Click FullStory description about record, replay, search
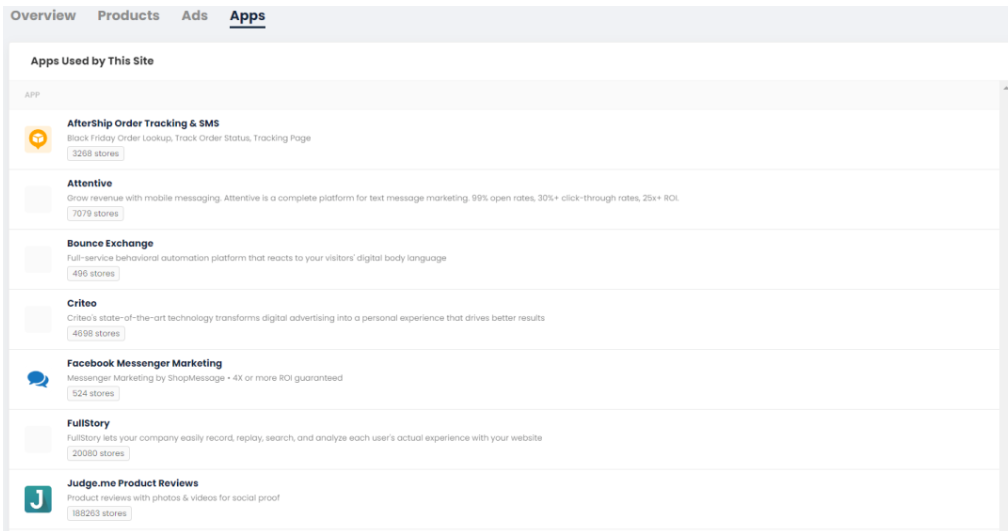The width and height of the screenshot is (1008, 531). 305,438
